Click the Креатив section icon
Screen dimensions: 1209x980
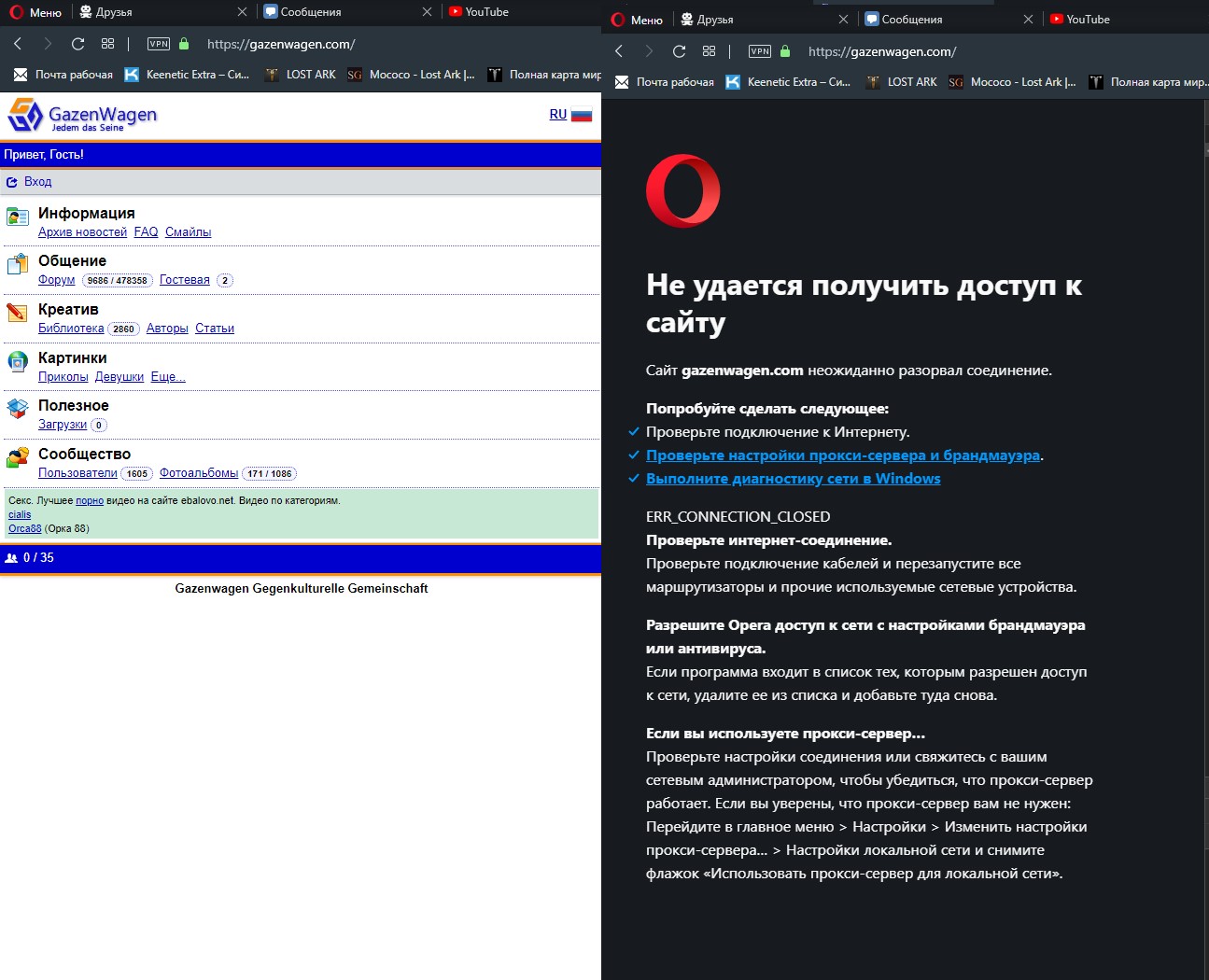(x=18, y=313)
